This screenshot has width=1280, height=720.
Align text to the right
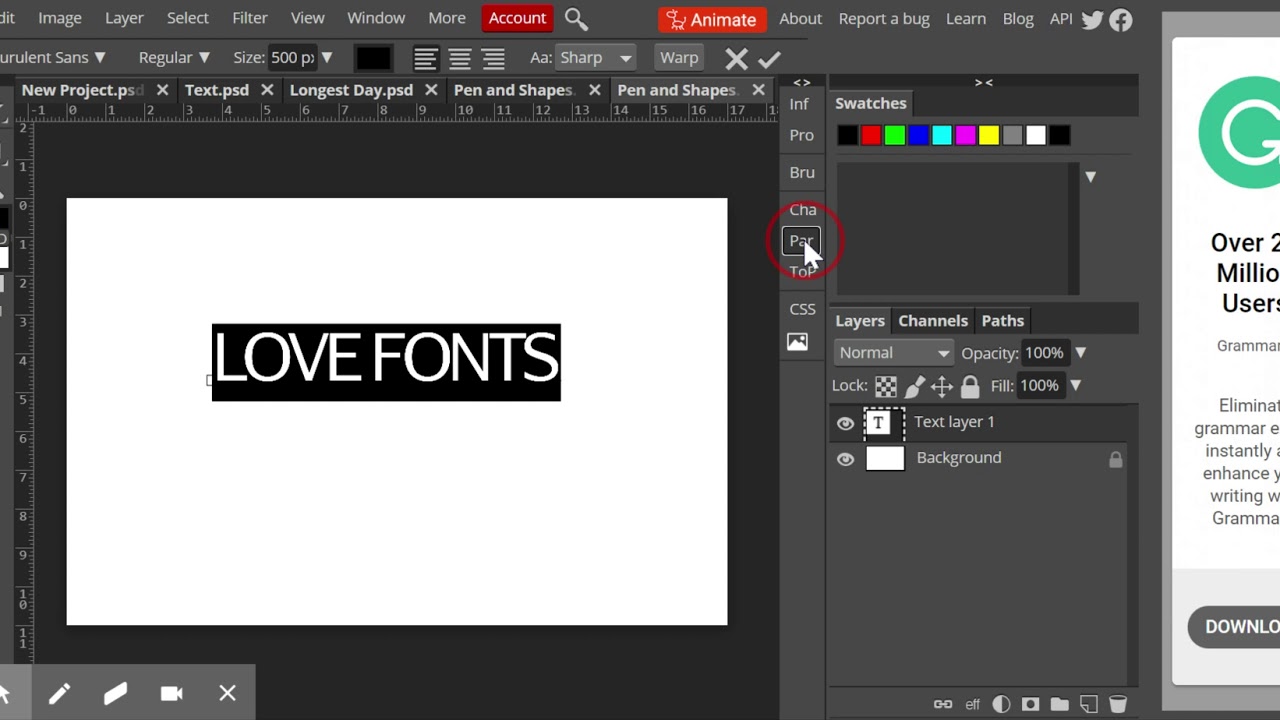coord(494,58)
